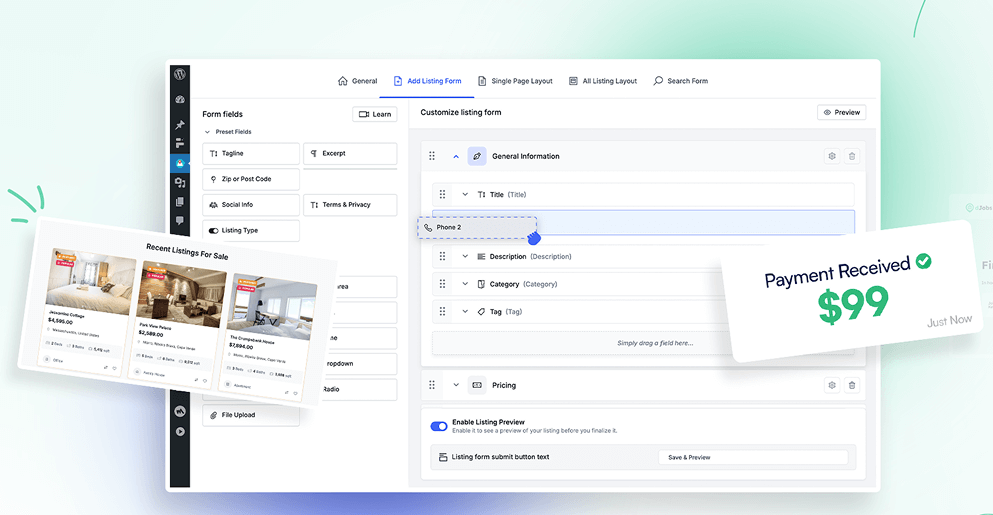Screen dimensions: 993x515
Task: Expand the Pricing section chevron
Action: [x=456, y=385]
